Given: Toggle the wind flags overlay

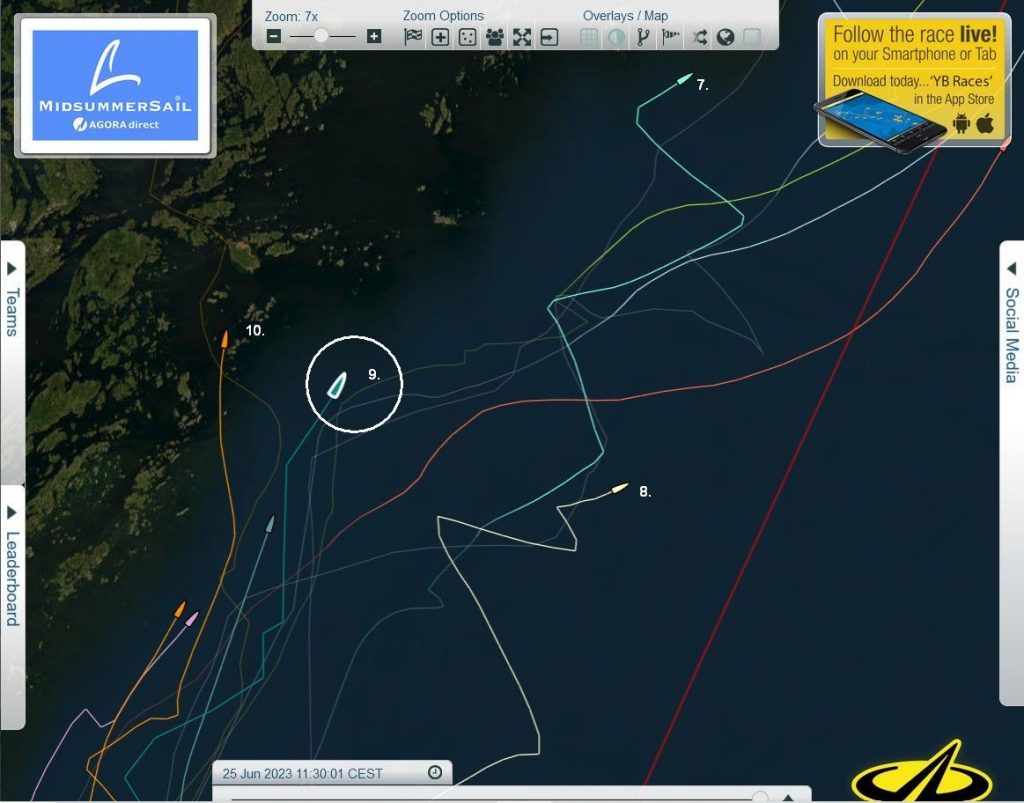Looking at the screenshot, I should point(670,37).
